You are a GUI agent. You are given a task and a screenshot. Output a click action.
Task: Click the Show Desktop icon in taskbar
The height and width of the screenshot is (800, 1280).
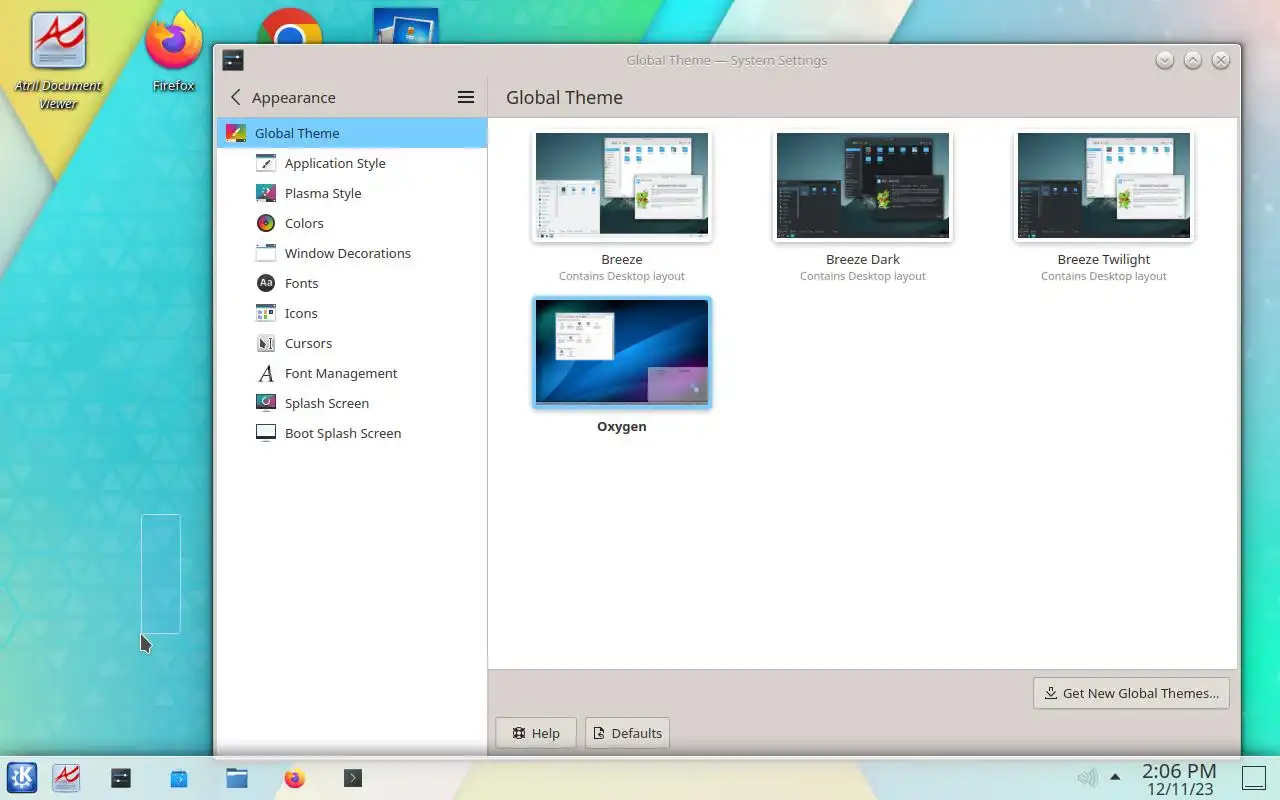(1254, 777)
